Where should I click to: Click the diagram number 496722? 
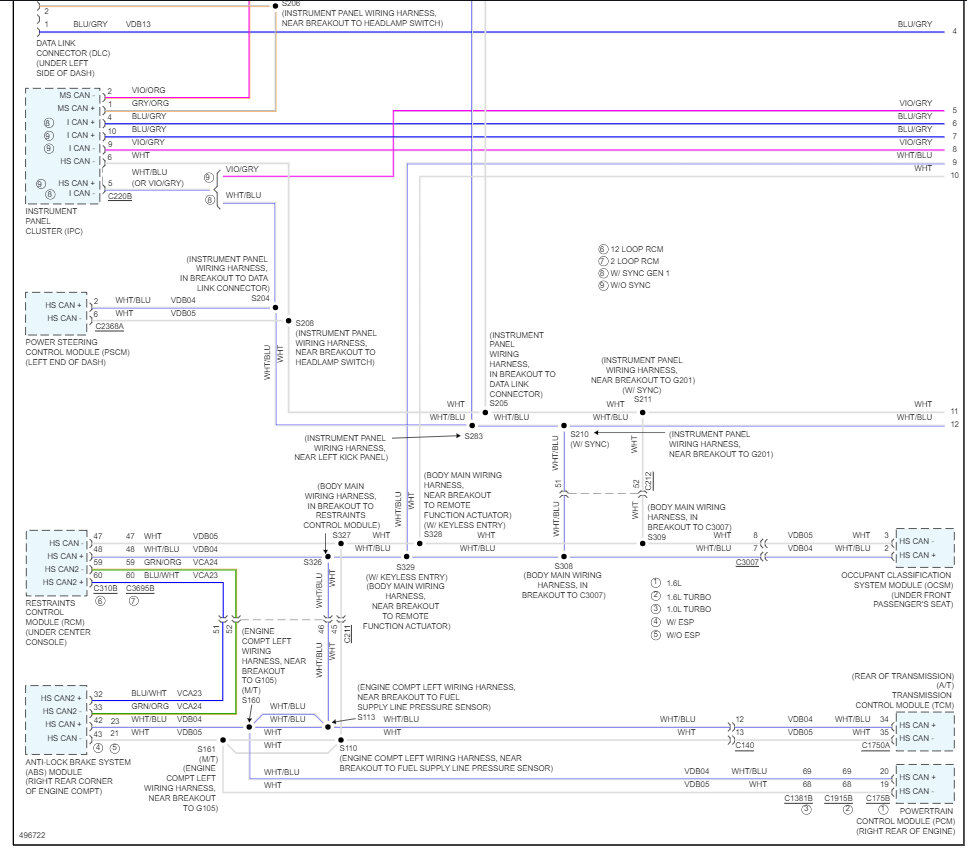click(32, 835)
